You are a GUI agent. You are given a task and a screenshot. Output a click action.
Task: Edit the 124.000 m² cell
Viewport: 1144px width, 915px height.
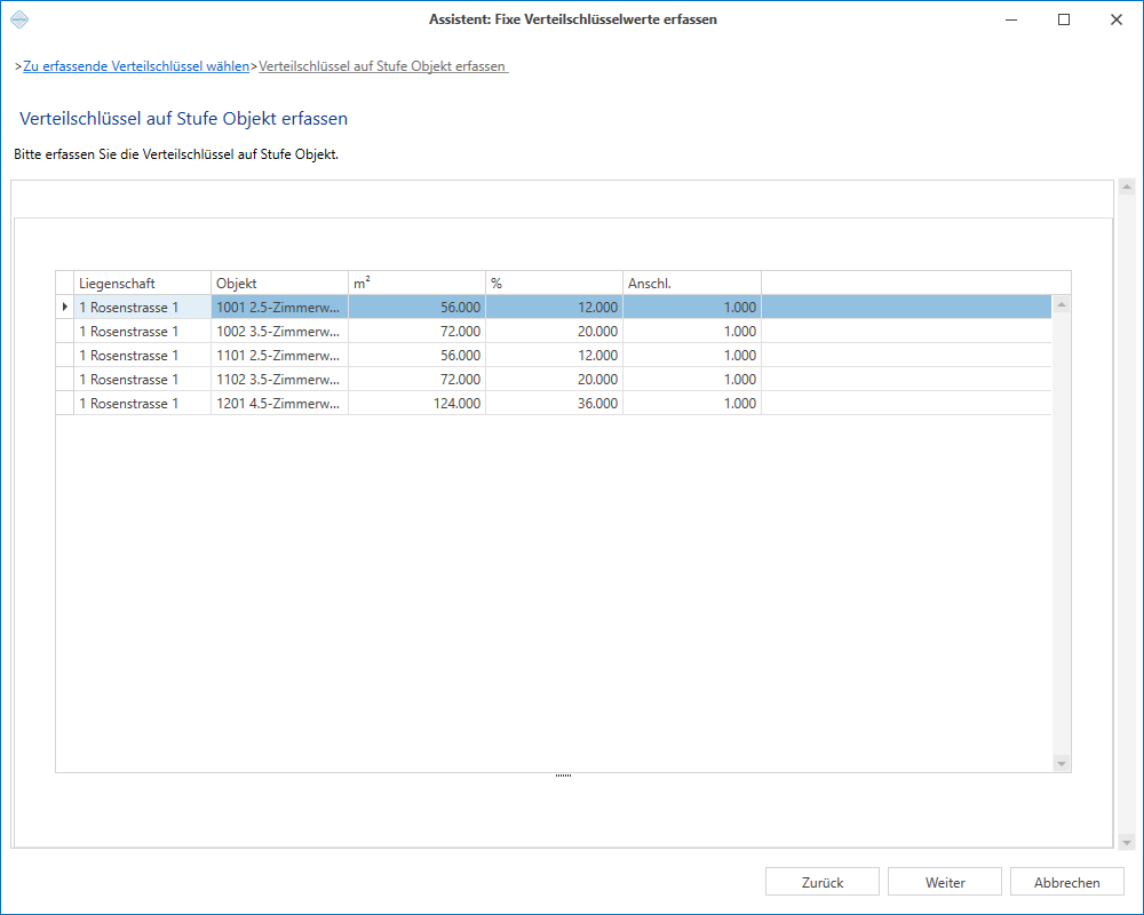417,404
